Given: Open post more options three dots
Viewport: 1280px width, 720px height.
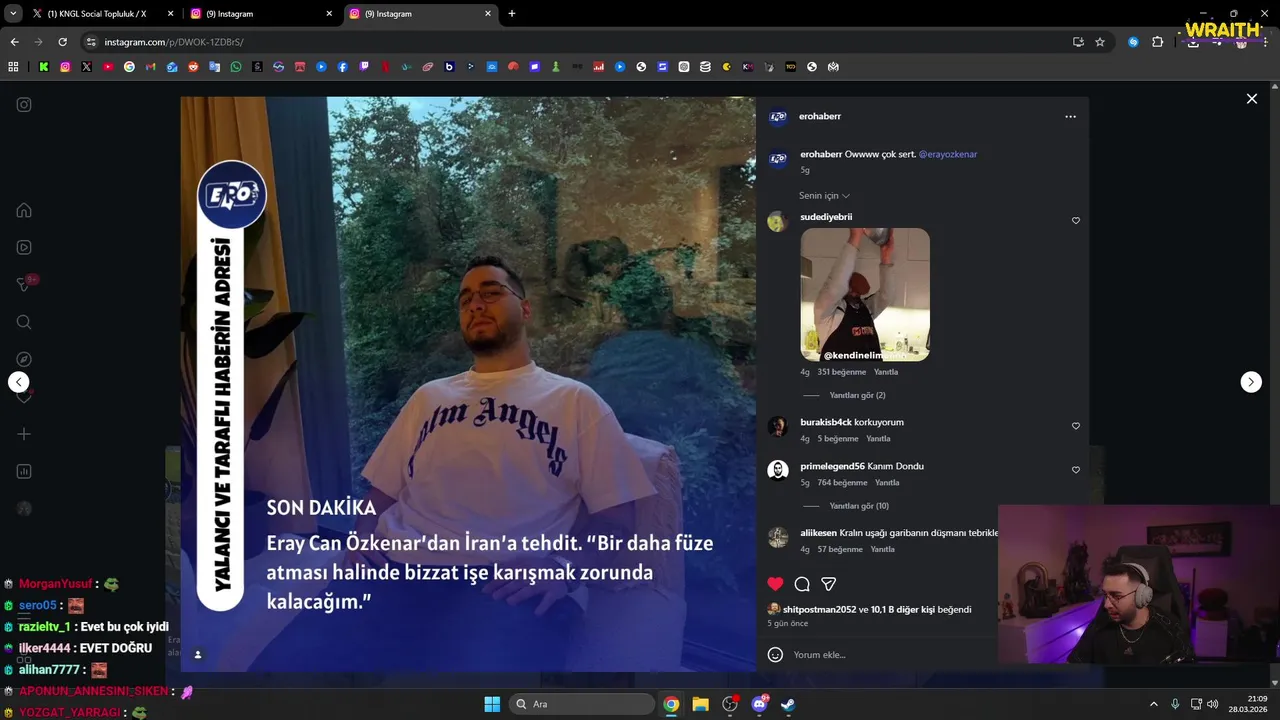Looking at the screenshot, I should 1070,116.
